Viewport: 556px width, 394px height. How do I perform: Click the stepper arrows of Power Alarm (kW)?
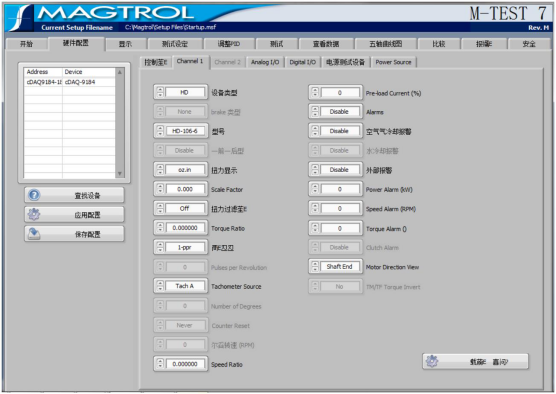[315, 189]
